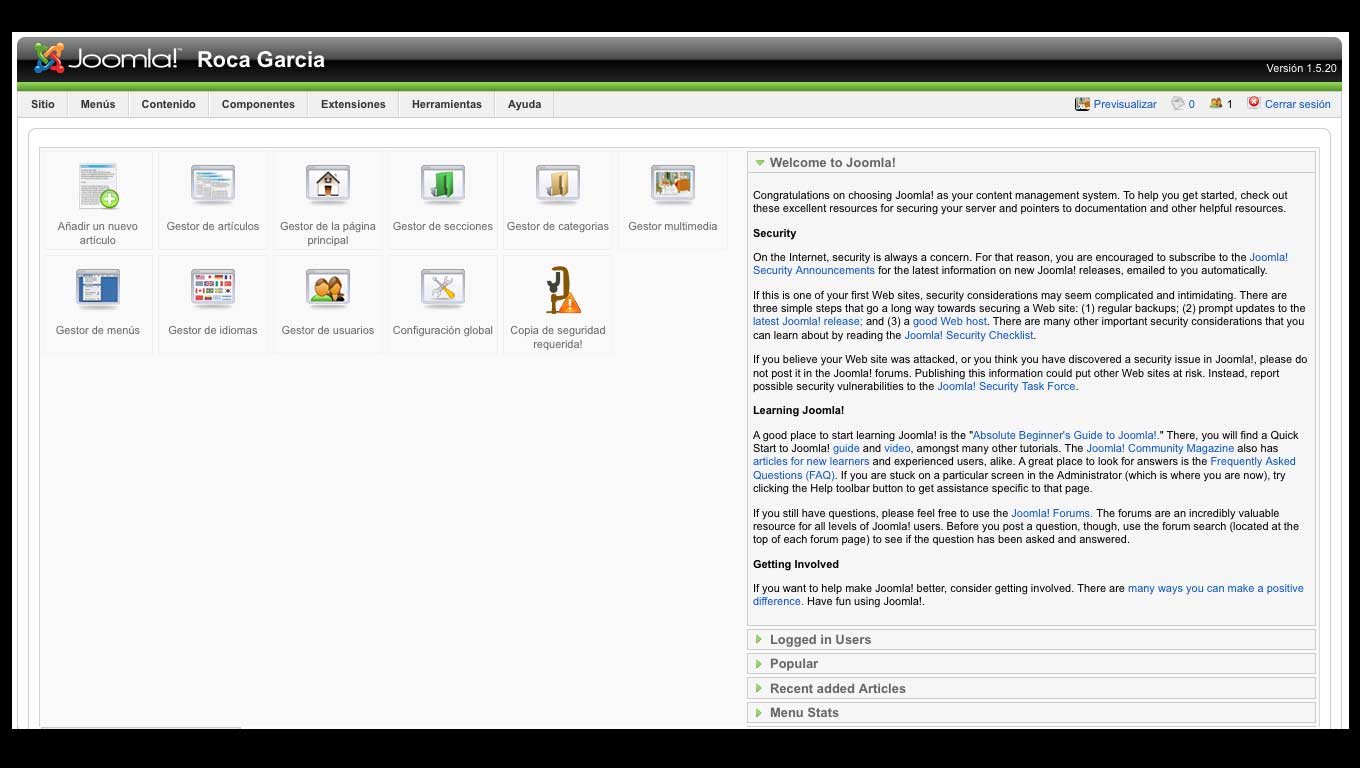The image size is (1360, 768).
Task: Open Joomla! Security Checklist link
Action: [969, 336]
